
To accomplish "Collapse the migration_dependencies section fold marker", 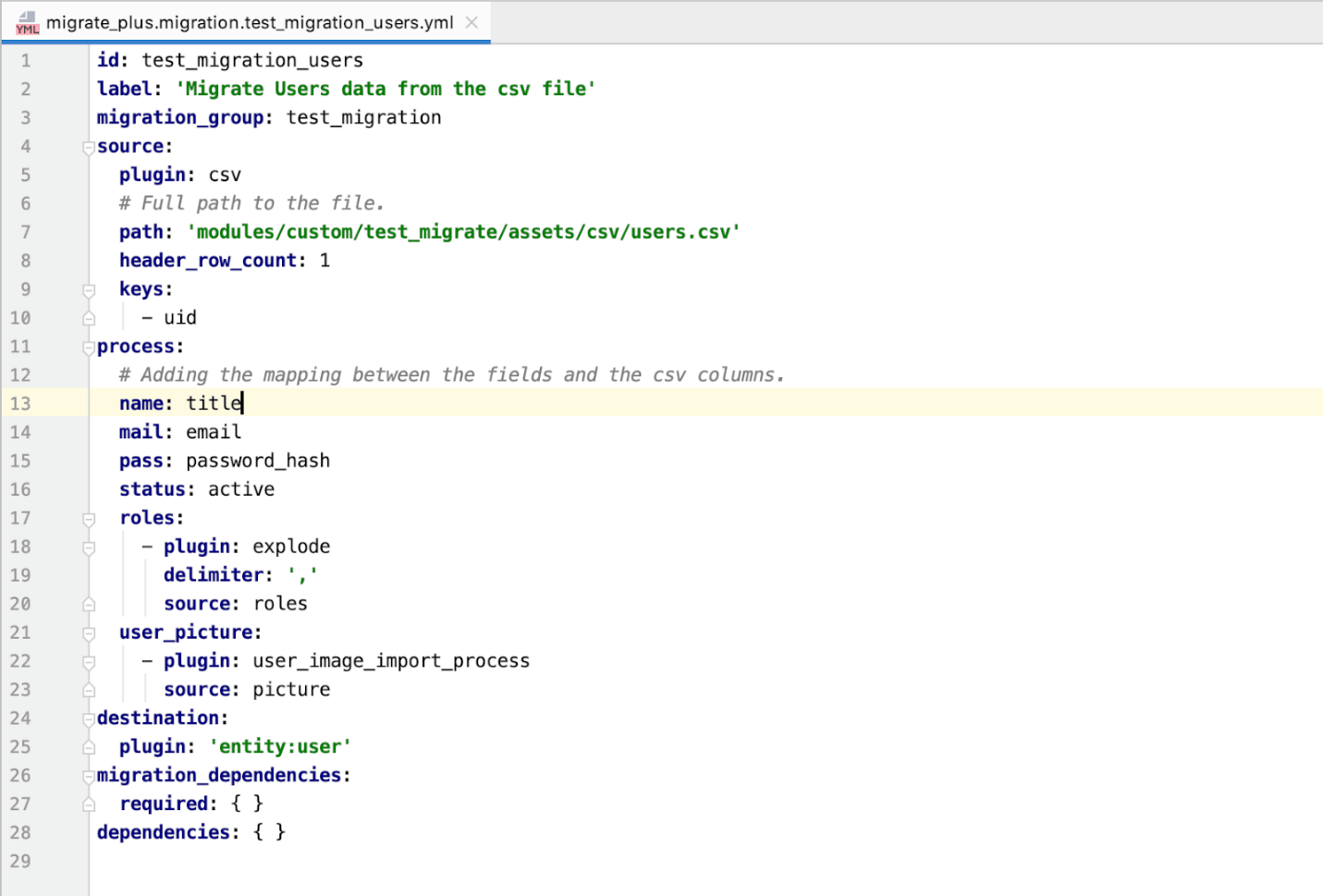I will tap(89, 775).
